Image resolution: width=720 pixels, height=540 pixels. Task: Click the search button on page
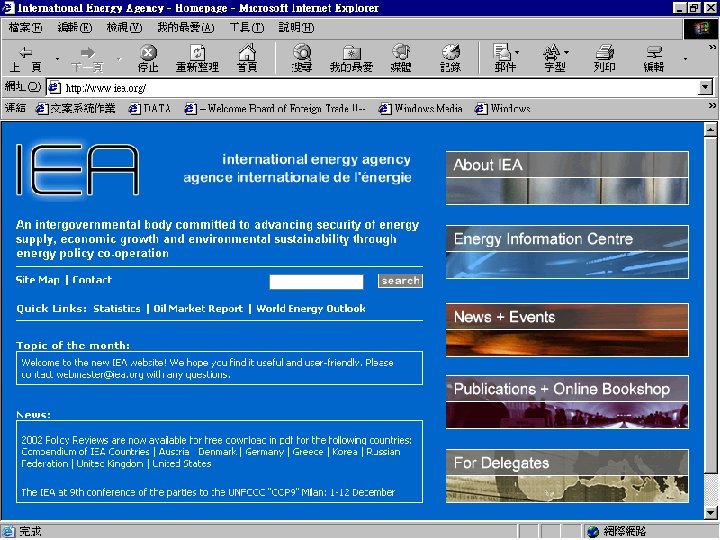pos(400,281)
